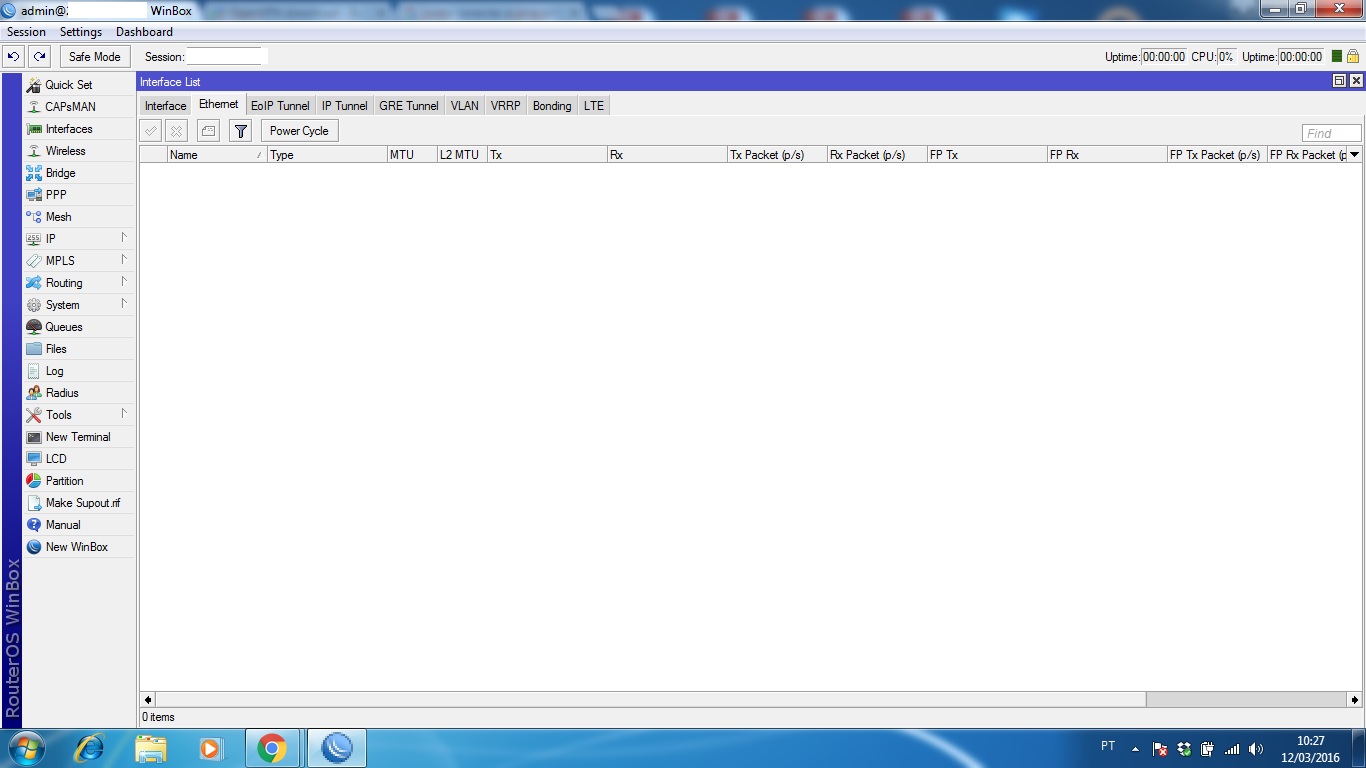This screenshot has height=768, width=1366.
Task: Open the Dashboard menu
Action: point(144,32)
